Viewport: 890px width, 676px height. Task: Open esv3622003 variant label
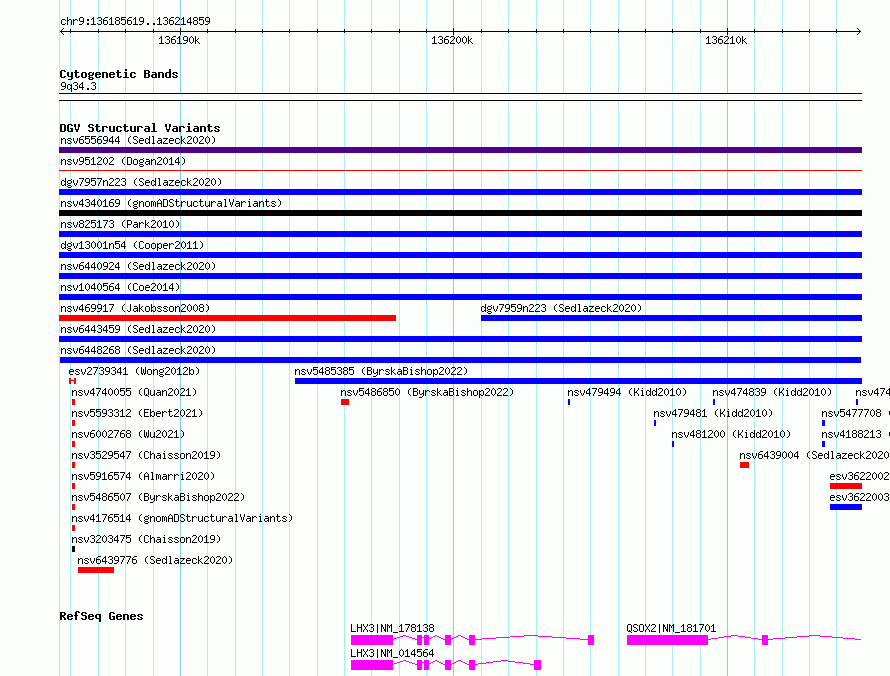coord(859,497)
